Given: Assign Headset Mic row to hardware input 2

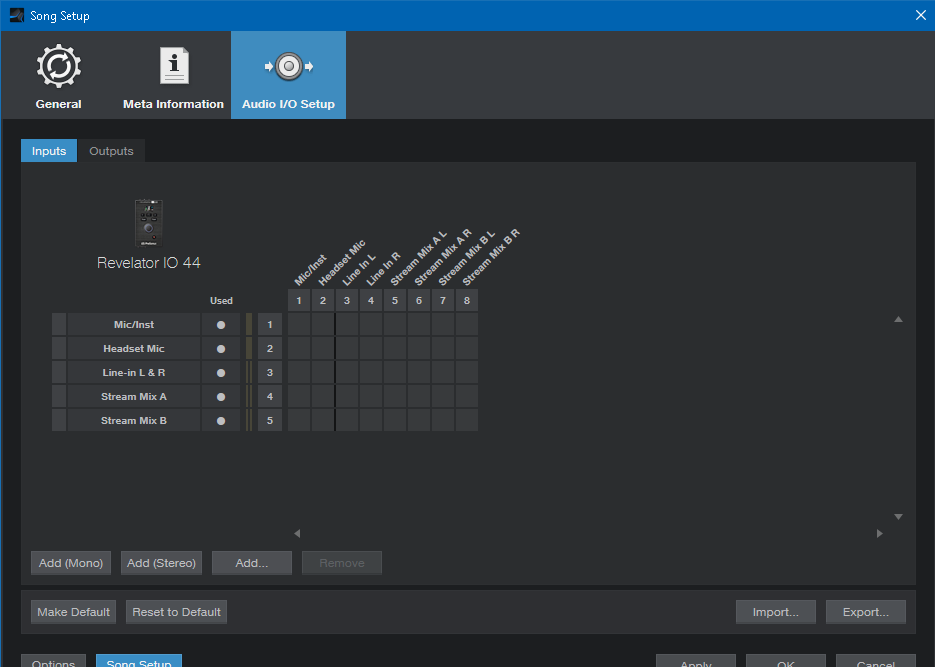Looking at the screenshot, I should pos(323,348).
